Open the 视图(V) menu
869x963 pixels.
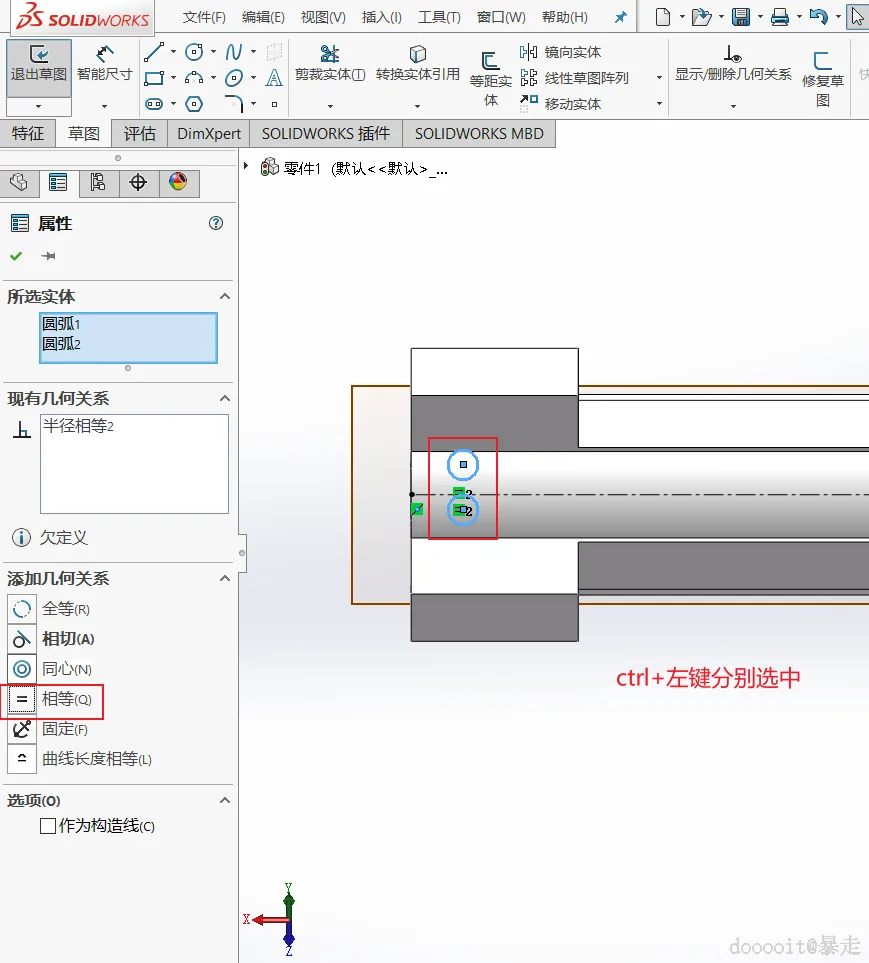point(323,17)
